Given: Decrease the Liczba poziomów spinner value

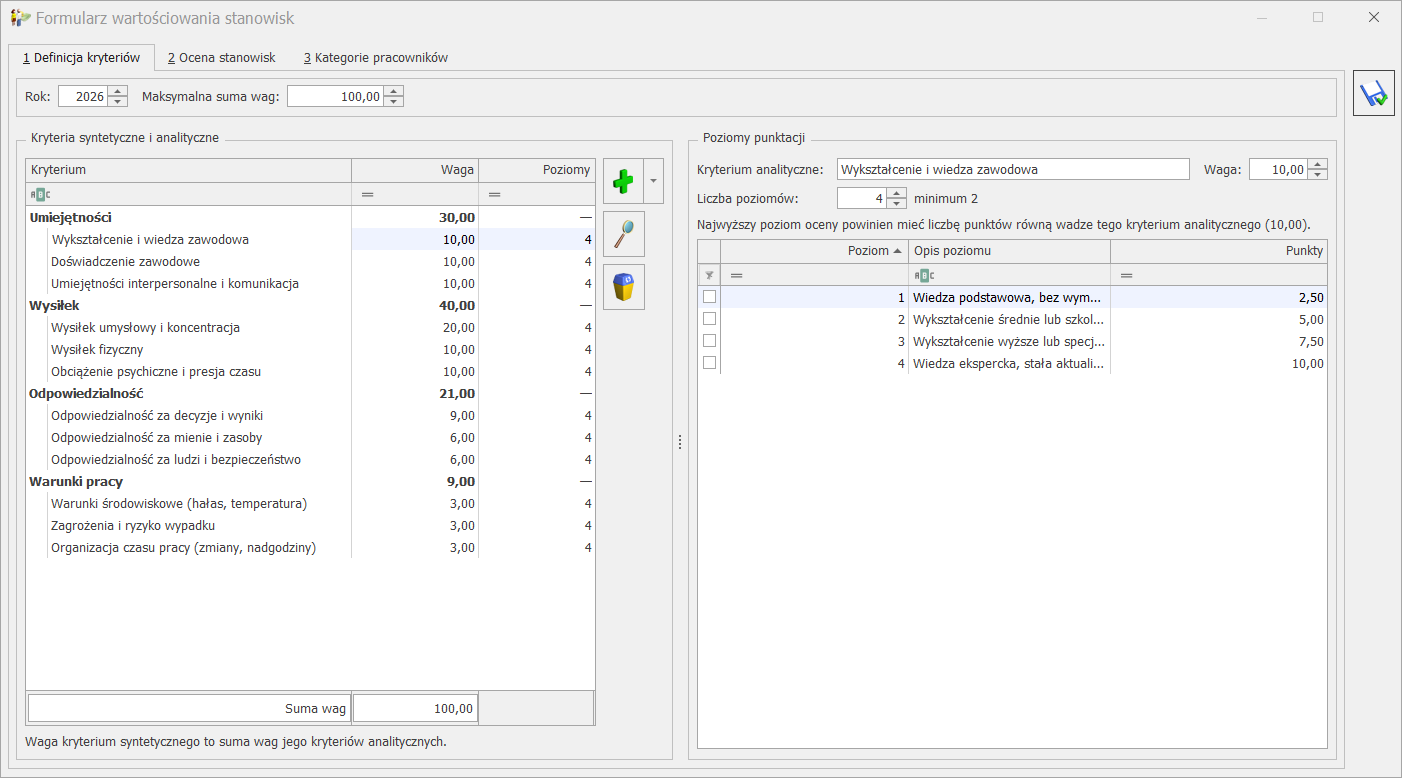Looking at the screenshot, I should (x=896, y=203).
